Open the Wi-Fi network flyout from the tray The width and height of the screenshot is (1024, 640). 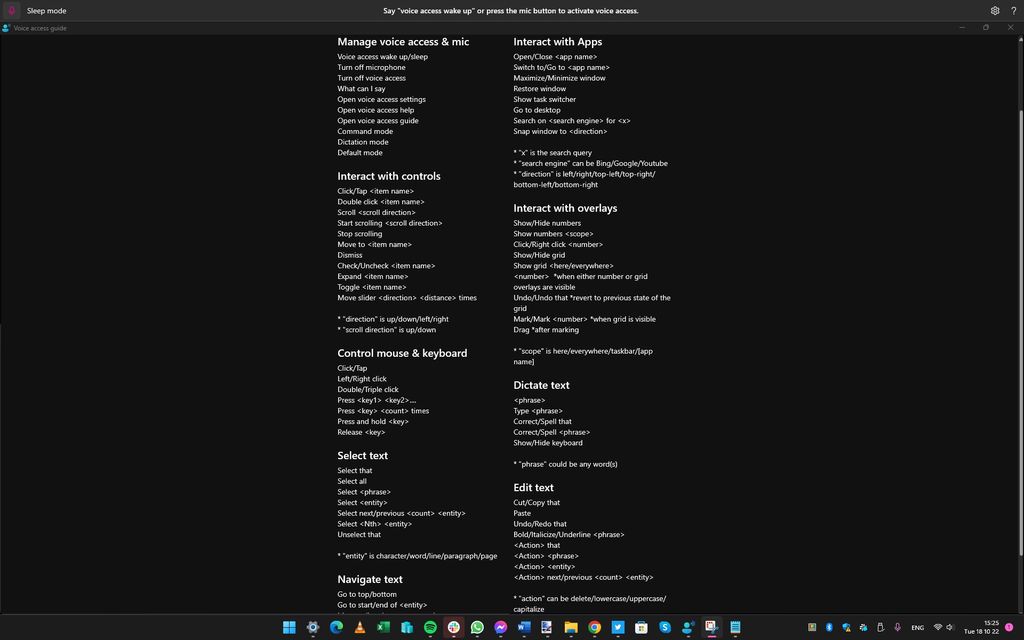pos(938,628)
